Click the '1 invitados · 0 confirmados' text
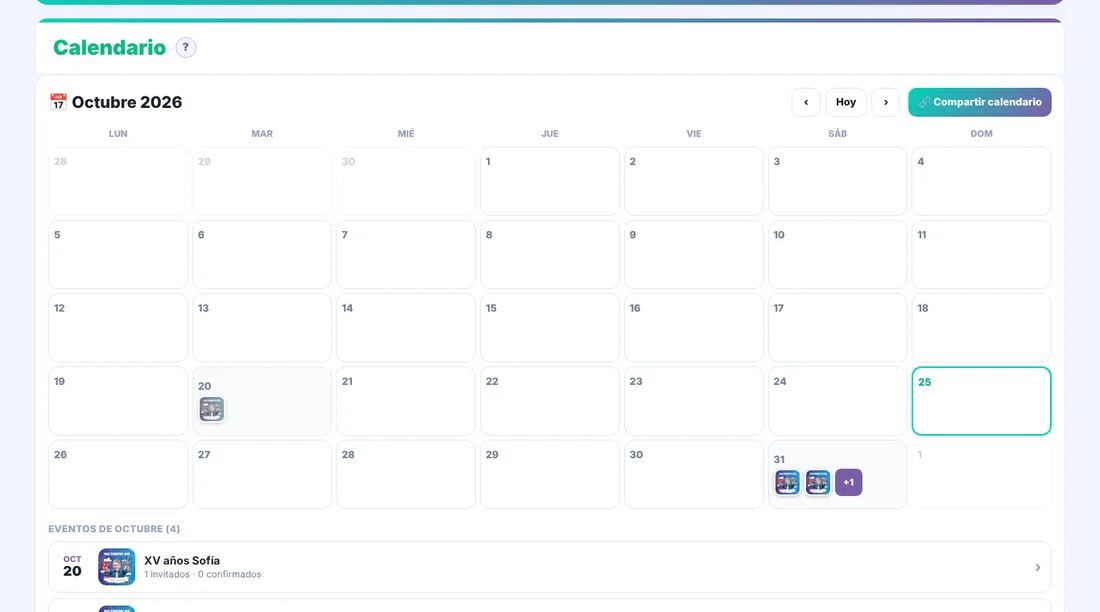Viewport: 1100px width, 612px height. click(x=203, y=574)
